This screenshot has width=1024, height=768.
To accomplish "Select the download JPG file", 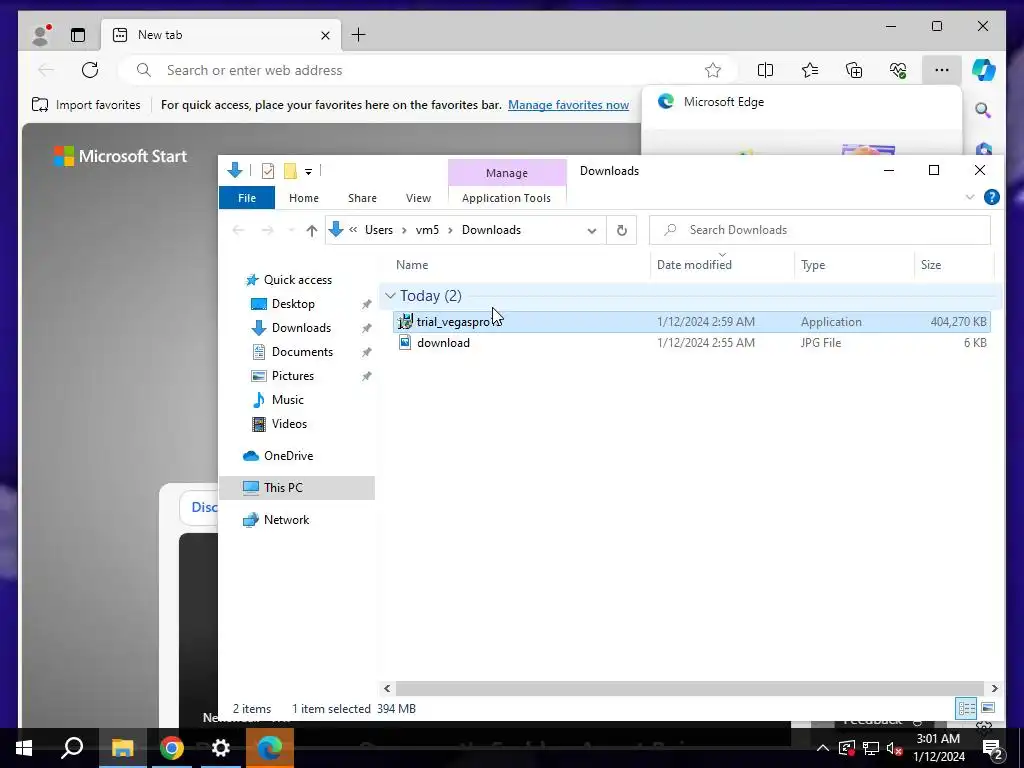I will coord(691,342).
